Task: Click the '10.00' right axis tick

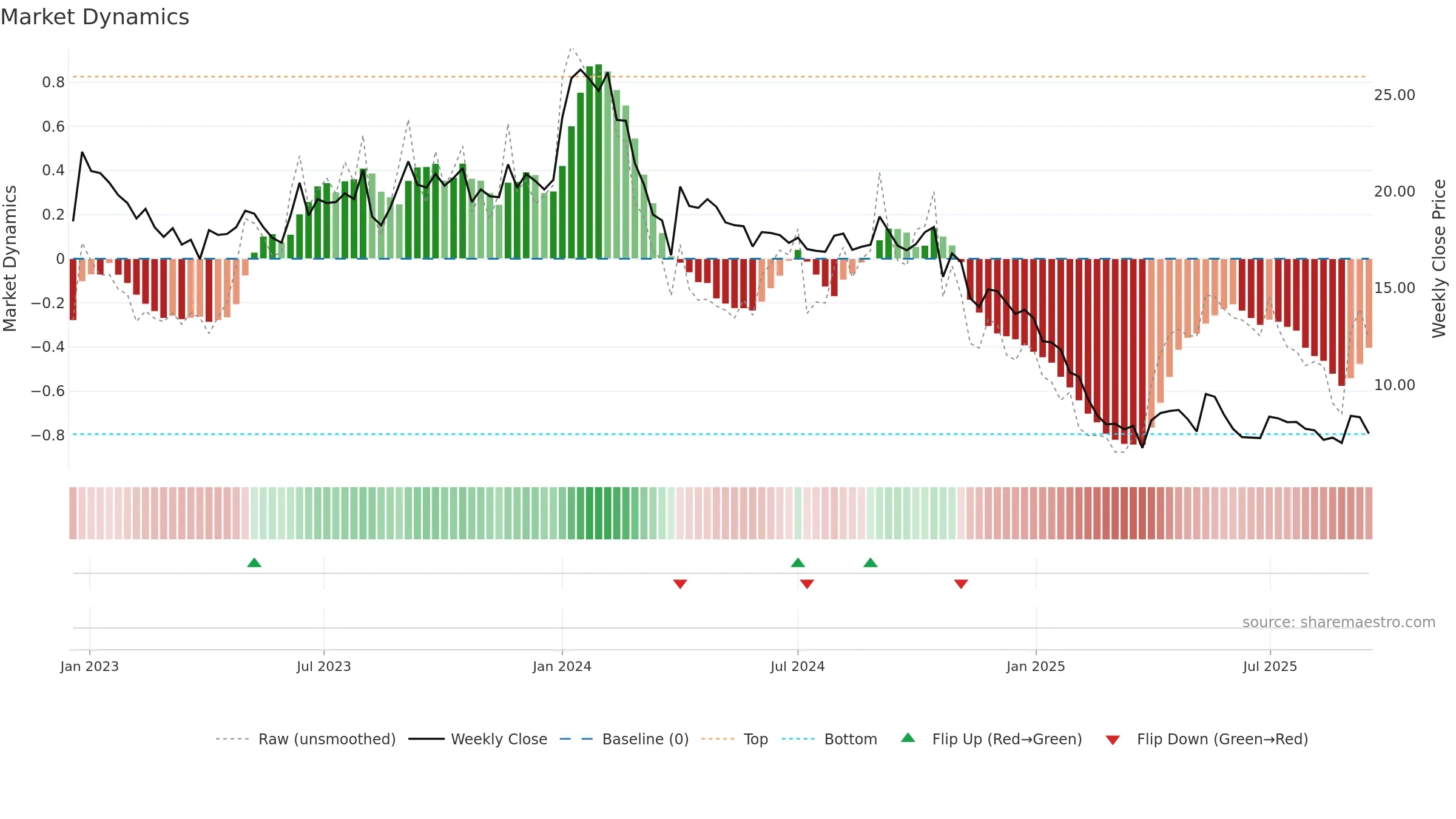Action: [x=1395, y=385]
